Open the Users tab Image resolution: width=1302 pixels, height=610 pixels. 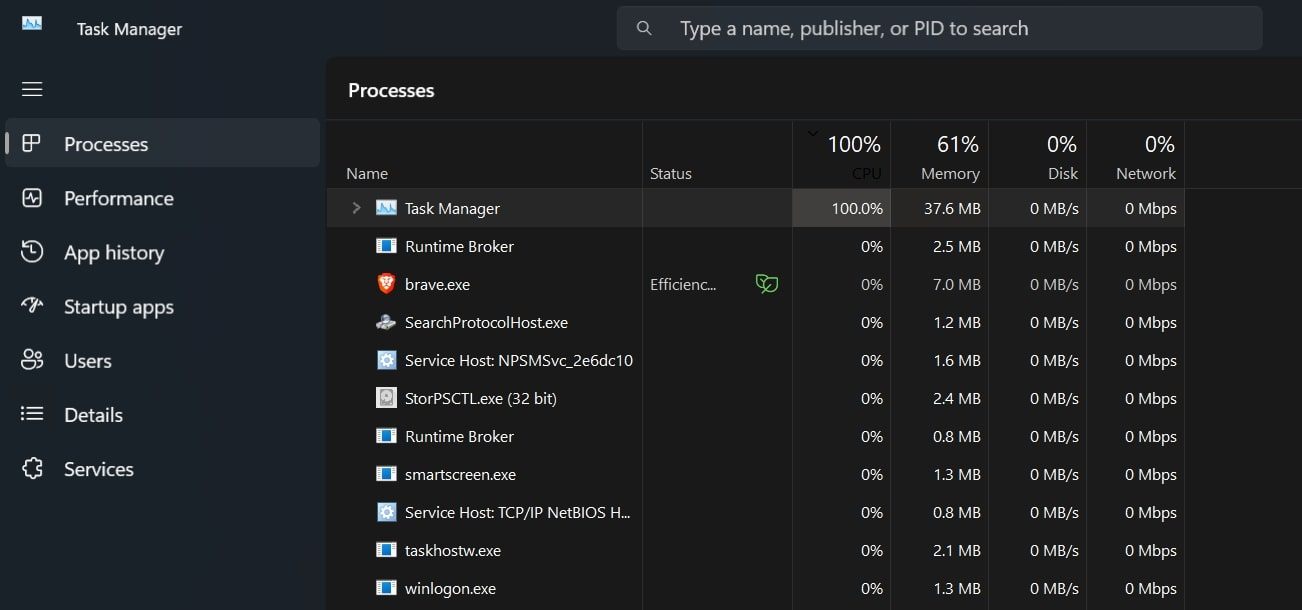163,359
